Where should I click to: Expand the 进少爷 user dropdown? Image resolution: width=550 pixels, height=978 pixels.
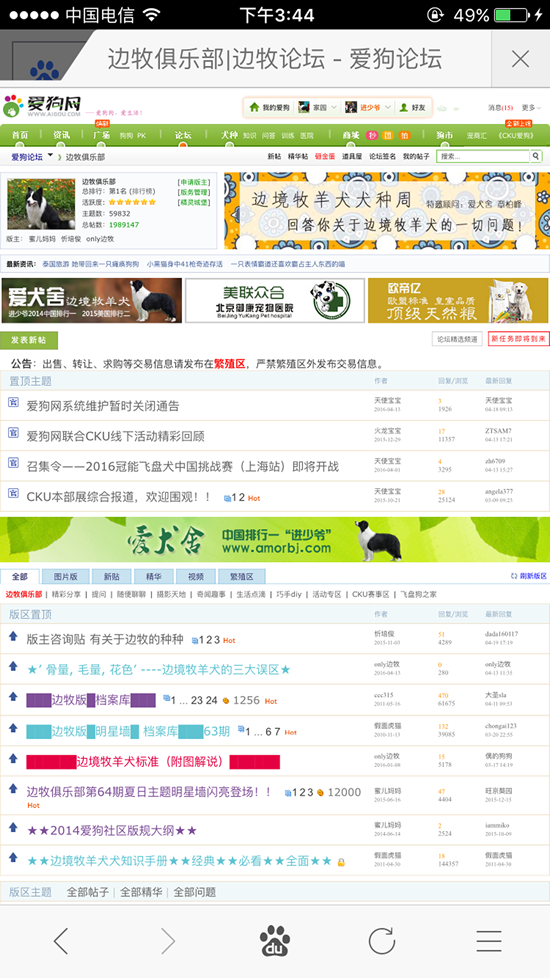(x=388, y=108)
